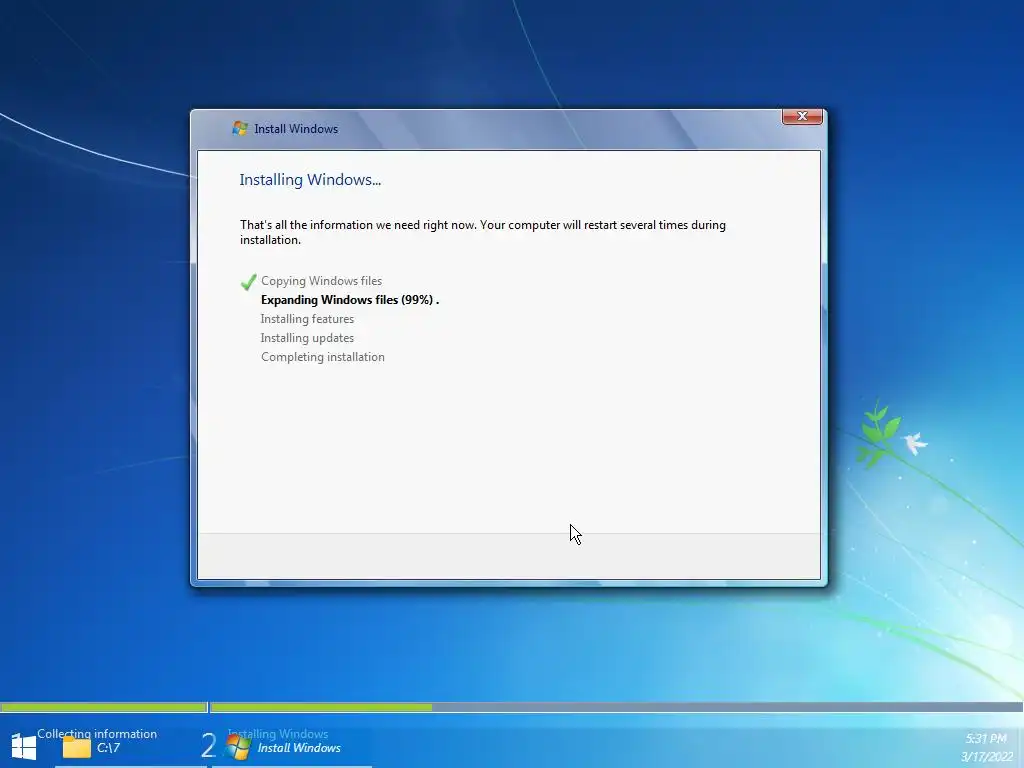Click the Install Windows flag icon in taskbar
1024x768 pixels.
tap(238, 747)
